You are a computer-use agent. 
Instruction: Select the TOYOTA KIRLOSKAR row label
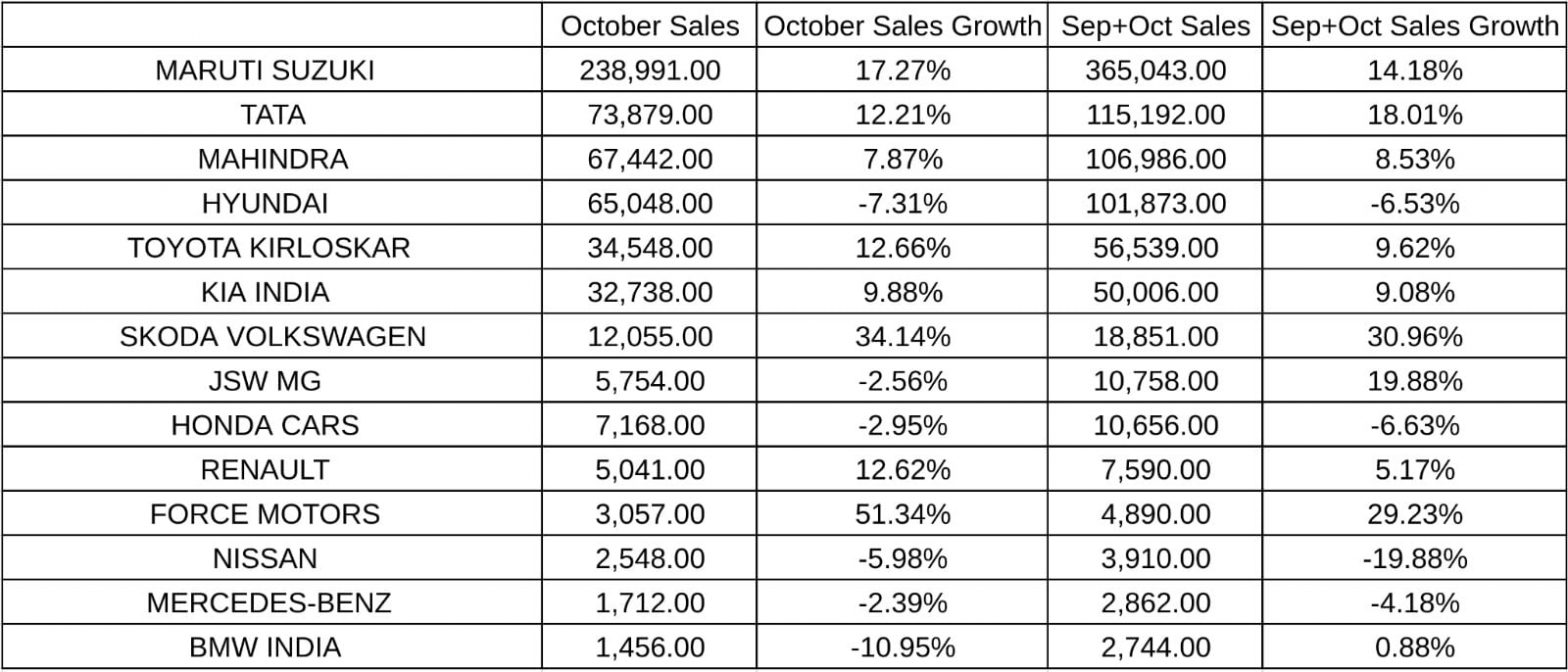point(269,248)
